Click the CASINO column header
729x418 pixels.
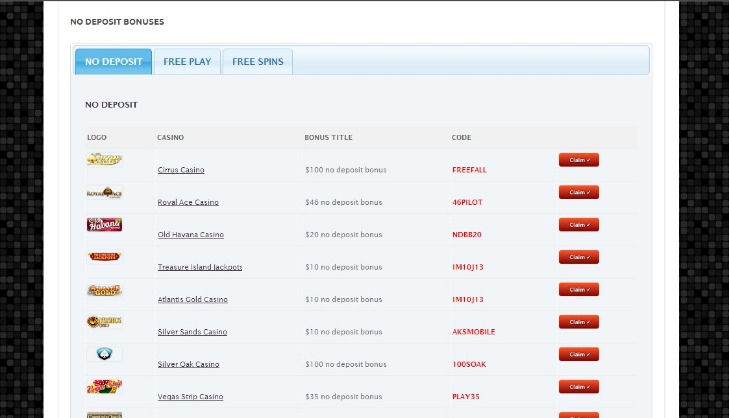(170, 138)
